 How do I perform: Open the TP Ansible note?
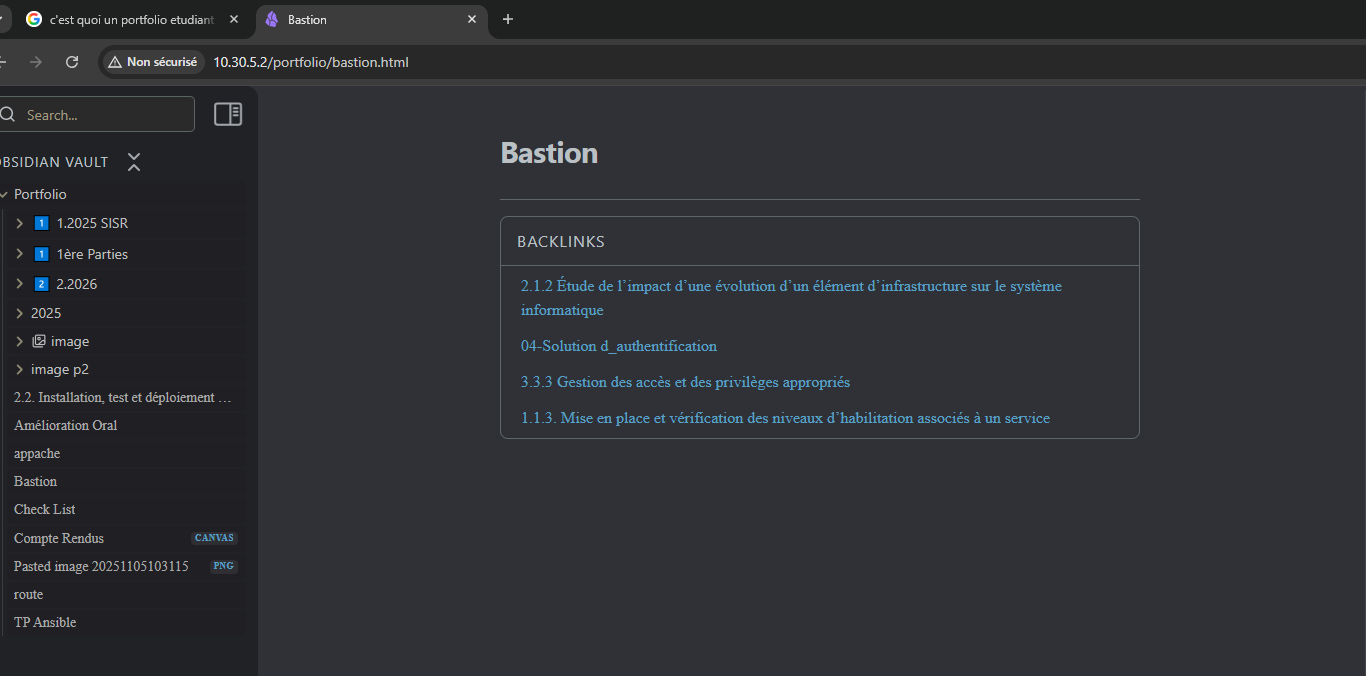pos(45,622)
